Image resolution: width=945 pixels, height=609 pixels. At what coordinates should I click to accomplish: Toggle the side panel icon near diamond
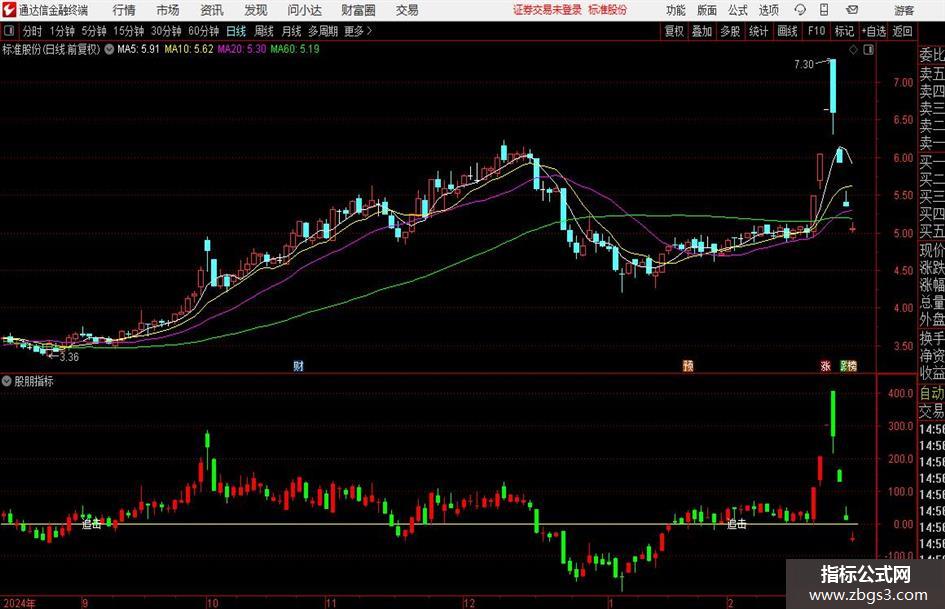pos(868,50)
